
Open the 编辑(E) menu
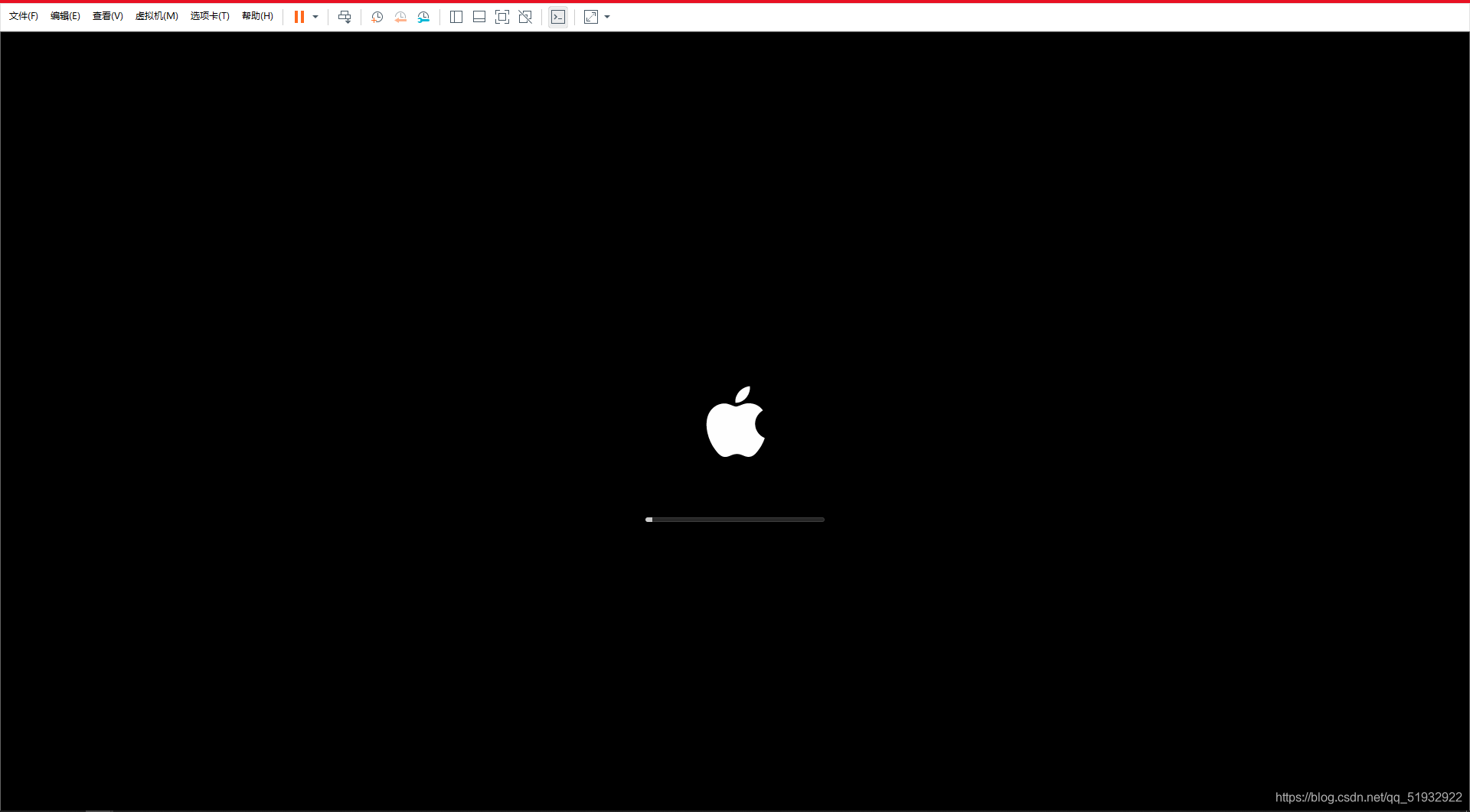tap(65, 16)
